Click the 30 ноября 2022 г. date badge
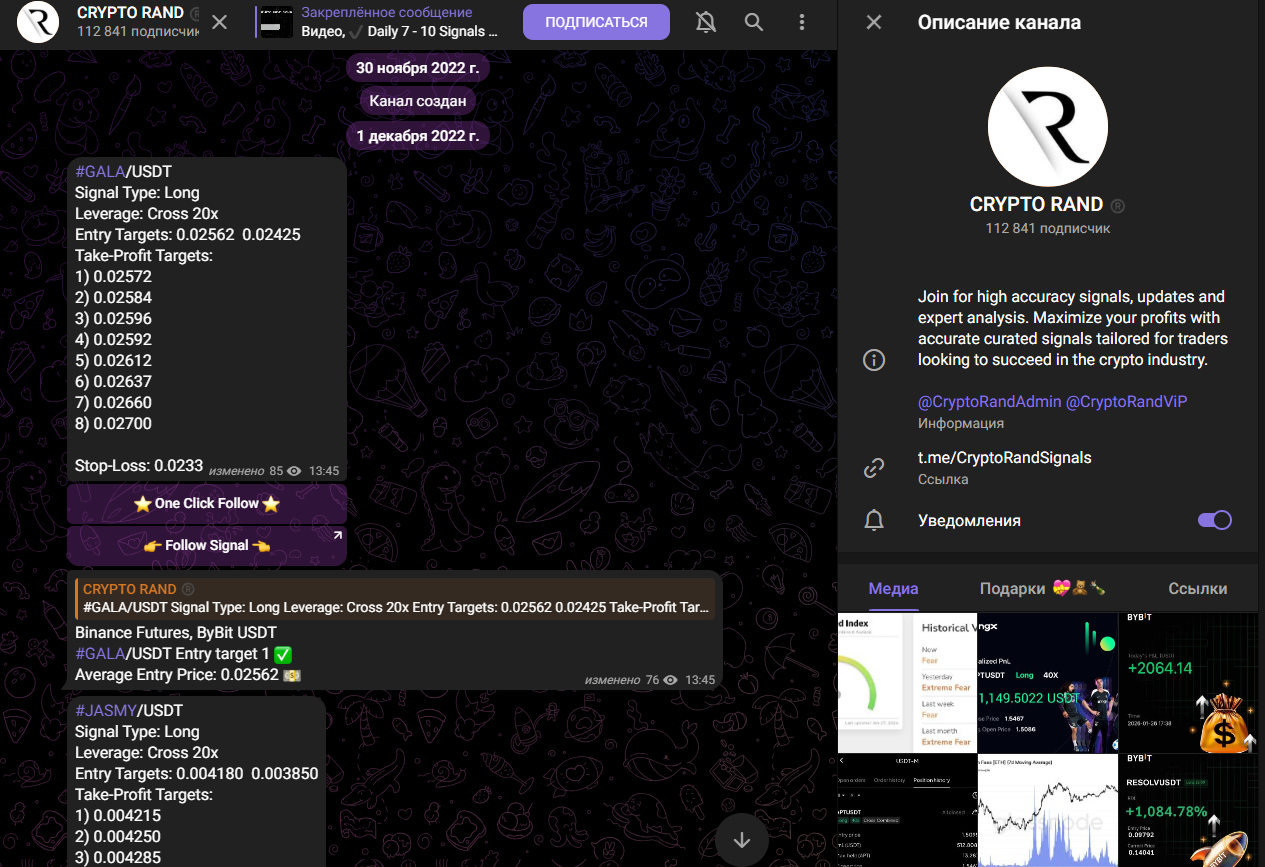This screenshot has height=867, width=1265. (418, 68)
